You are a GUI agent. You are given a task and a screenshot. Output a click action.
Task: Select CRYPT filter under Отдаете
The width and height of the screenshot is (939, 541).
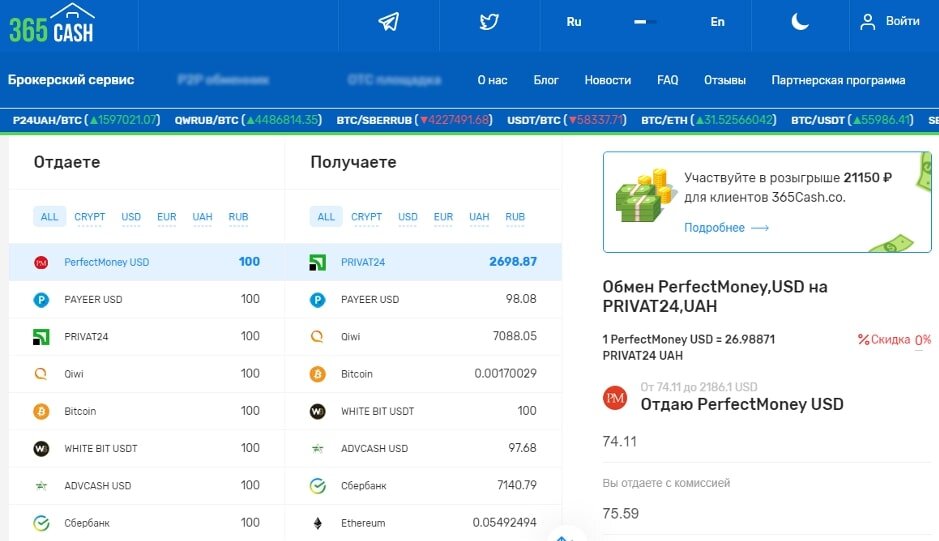(90, 217)
